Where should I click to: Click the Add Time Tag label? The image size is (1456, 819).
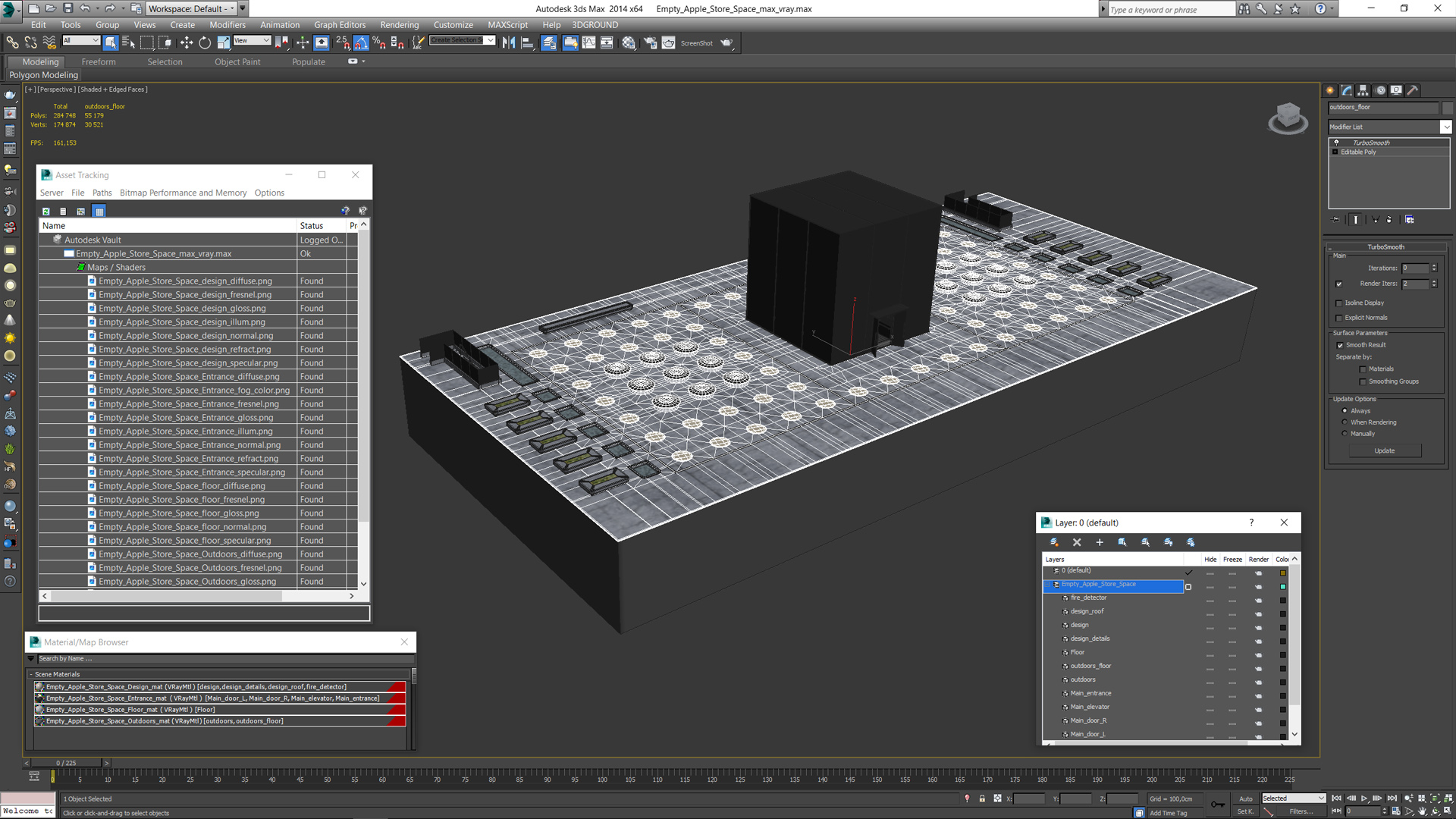click(x=1169, y=813)
